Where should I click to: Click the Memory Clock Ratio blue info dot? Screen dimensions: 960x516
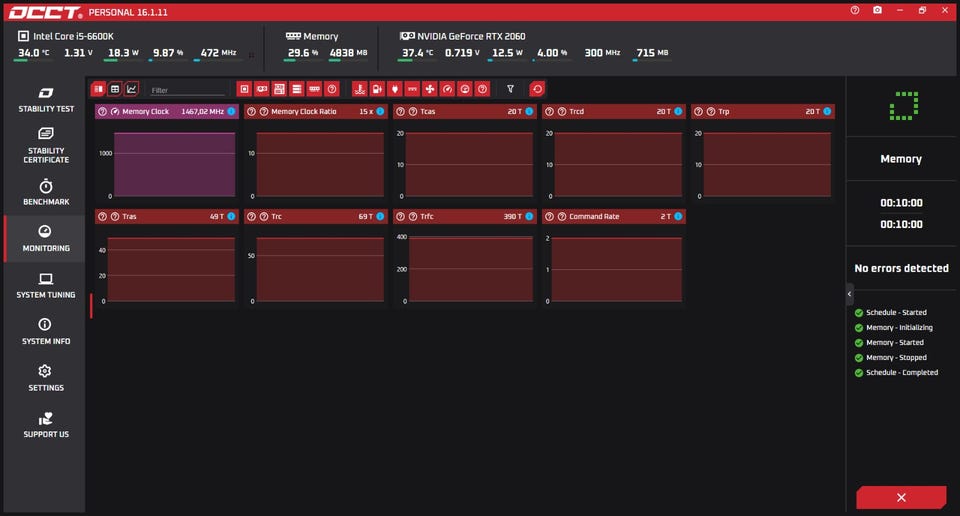point(380,111)
